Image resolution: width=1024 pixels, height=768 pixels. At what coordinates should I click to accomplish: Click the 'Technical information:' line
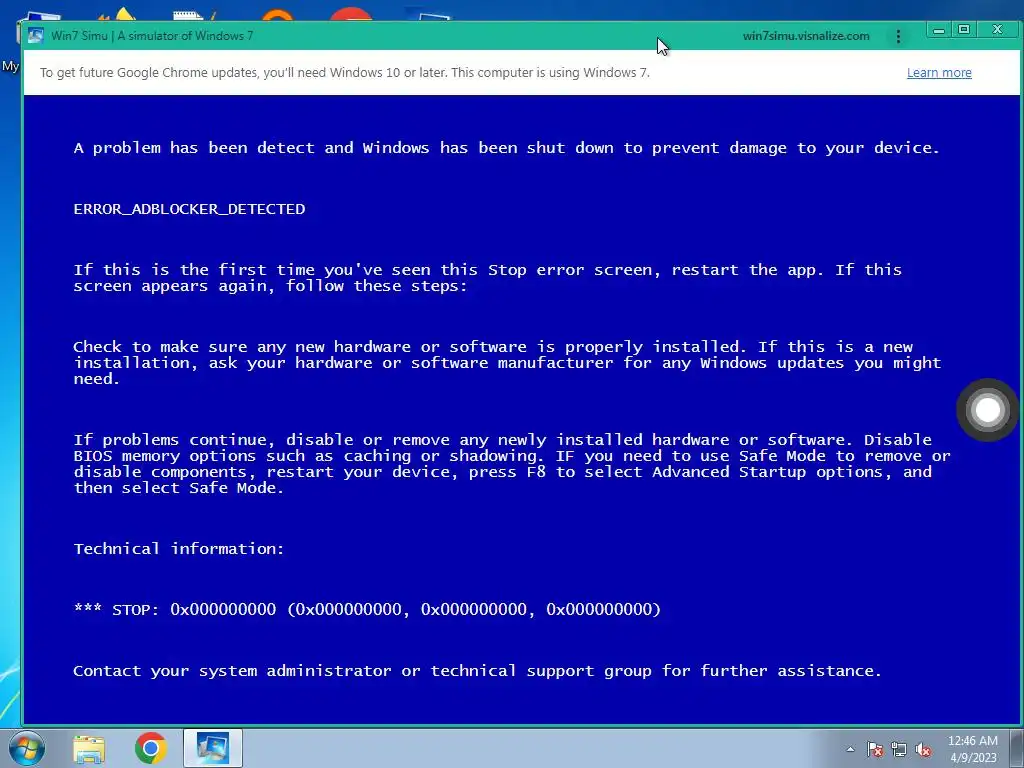[179, 549]
